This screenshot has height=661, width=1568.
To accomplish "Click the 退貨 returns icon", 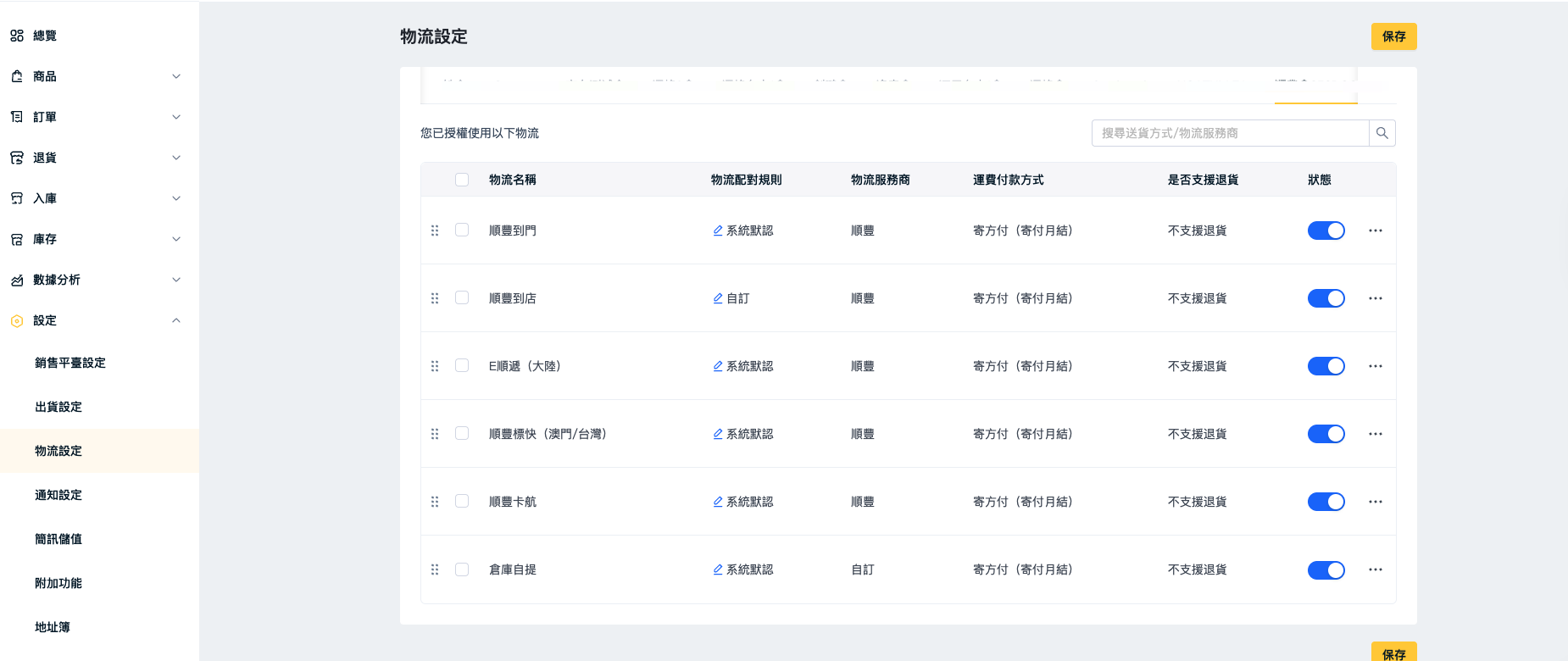I will click(x=17, y=158).
